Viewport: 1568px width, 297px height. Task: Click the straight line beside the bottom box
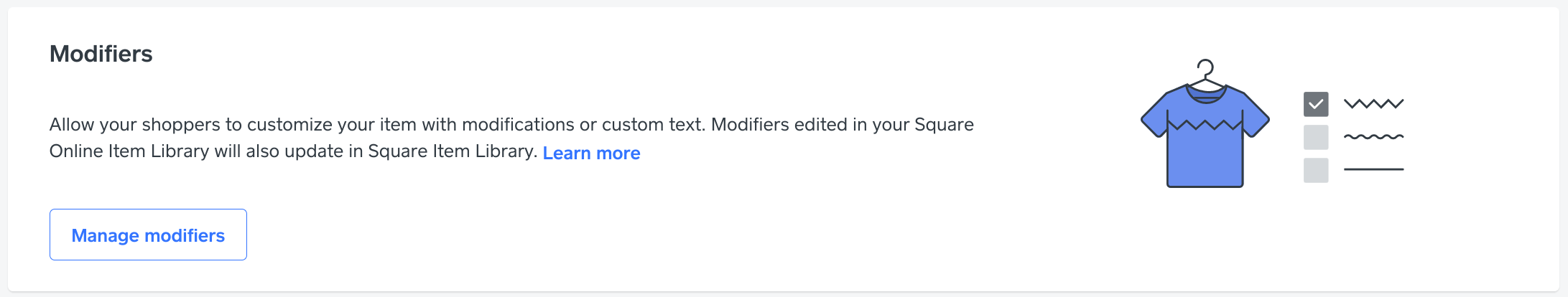point(1373,169)
